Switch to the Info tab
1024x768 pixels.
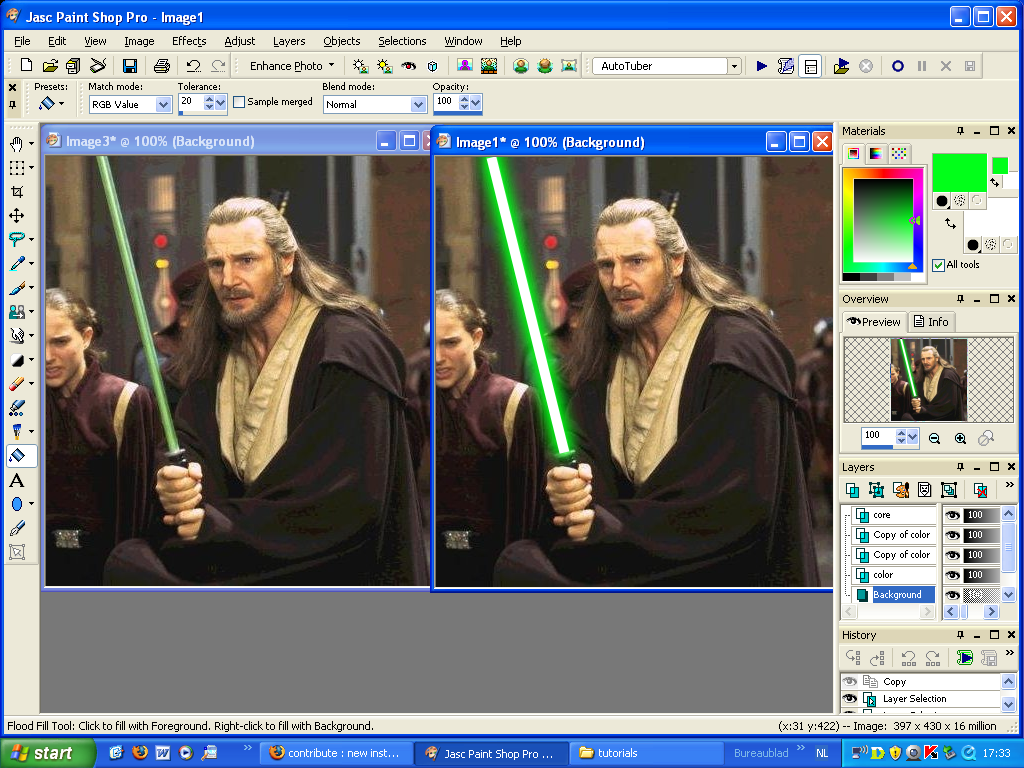click(x=931, y=322)
